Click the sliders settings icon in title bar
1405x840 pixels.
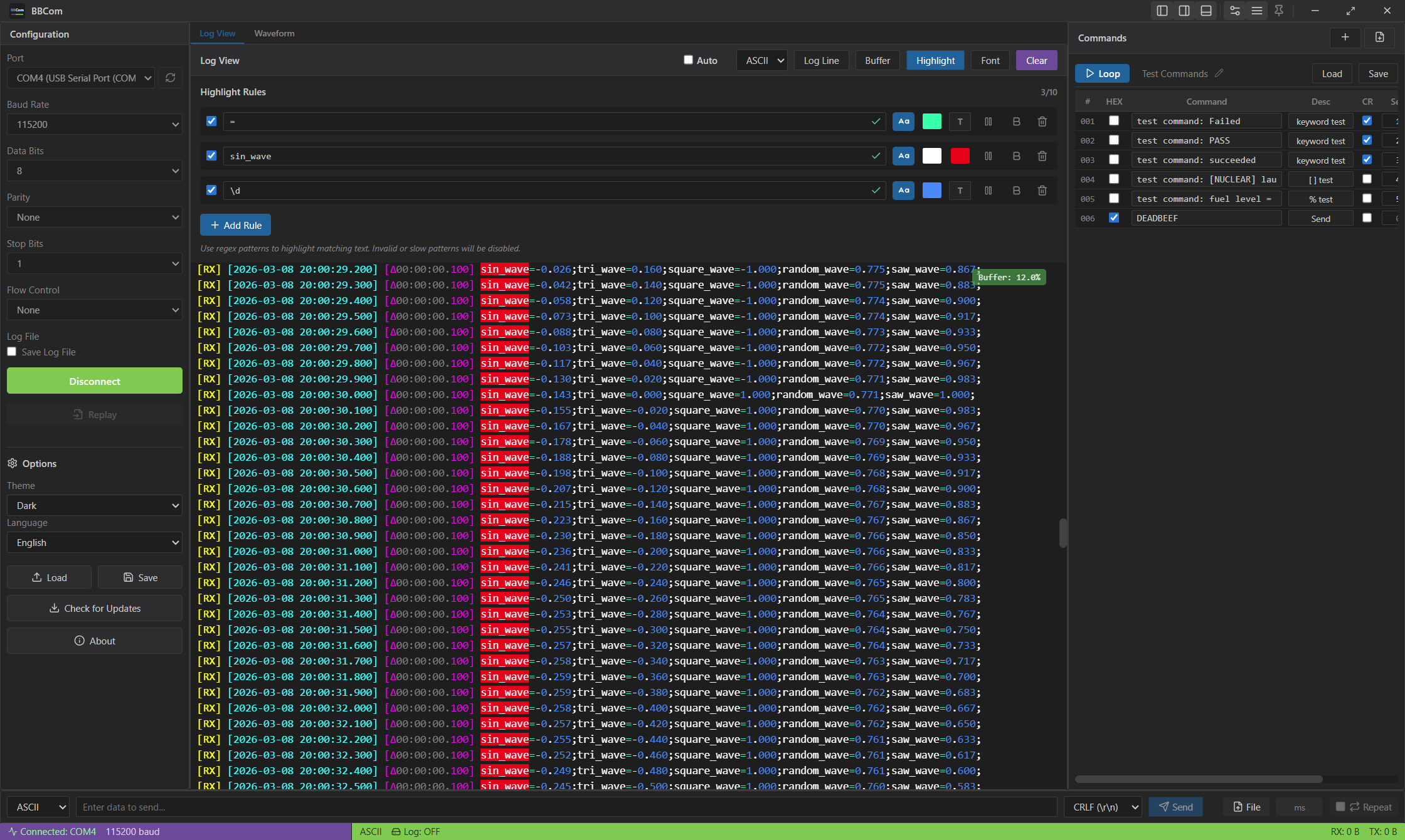[1235, 11]
